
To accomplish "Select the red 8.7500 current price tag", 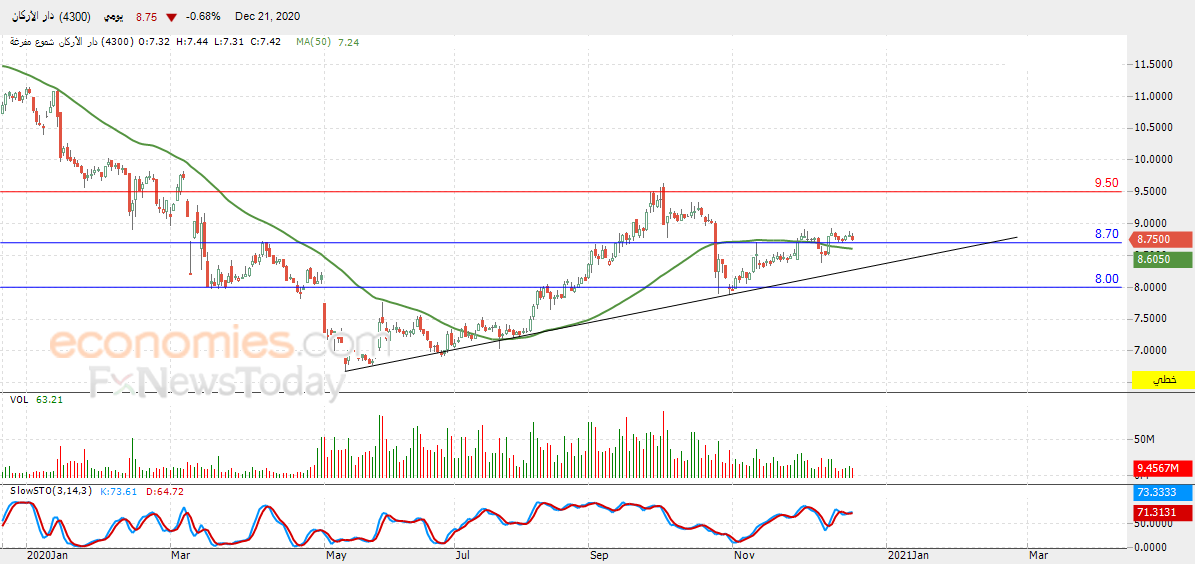I will click(1162, 239).
